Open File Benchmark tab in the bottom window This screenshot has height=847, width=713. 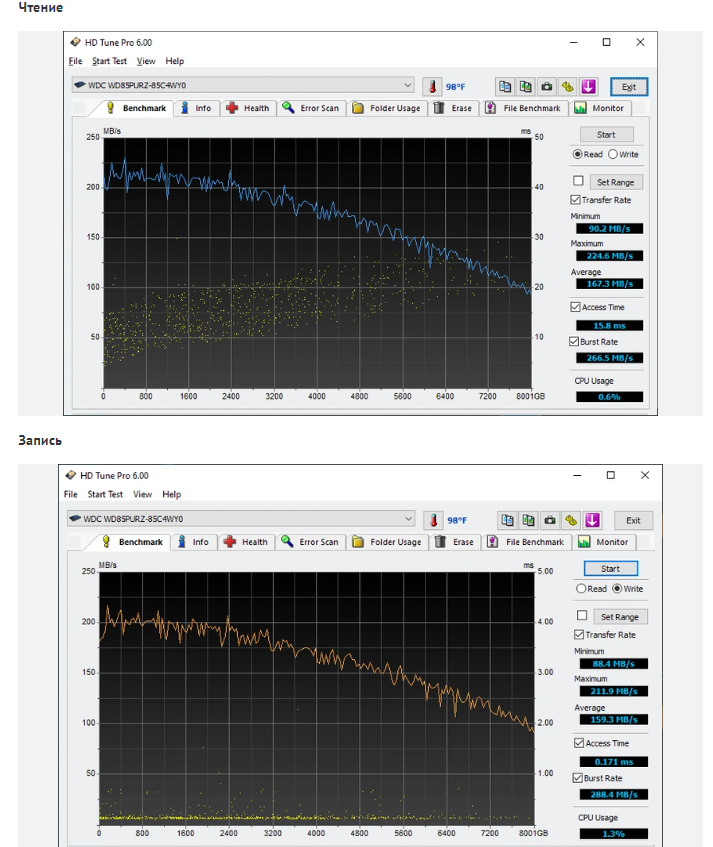527,542
